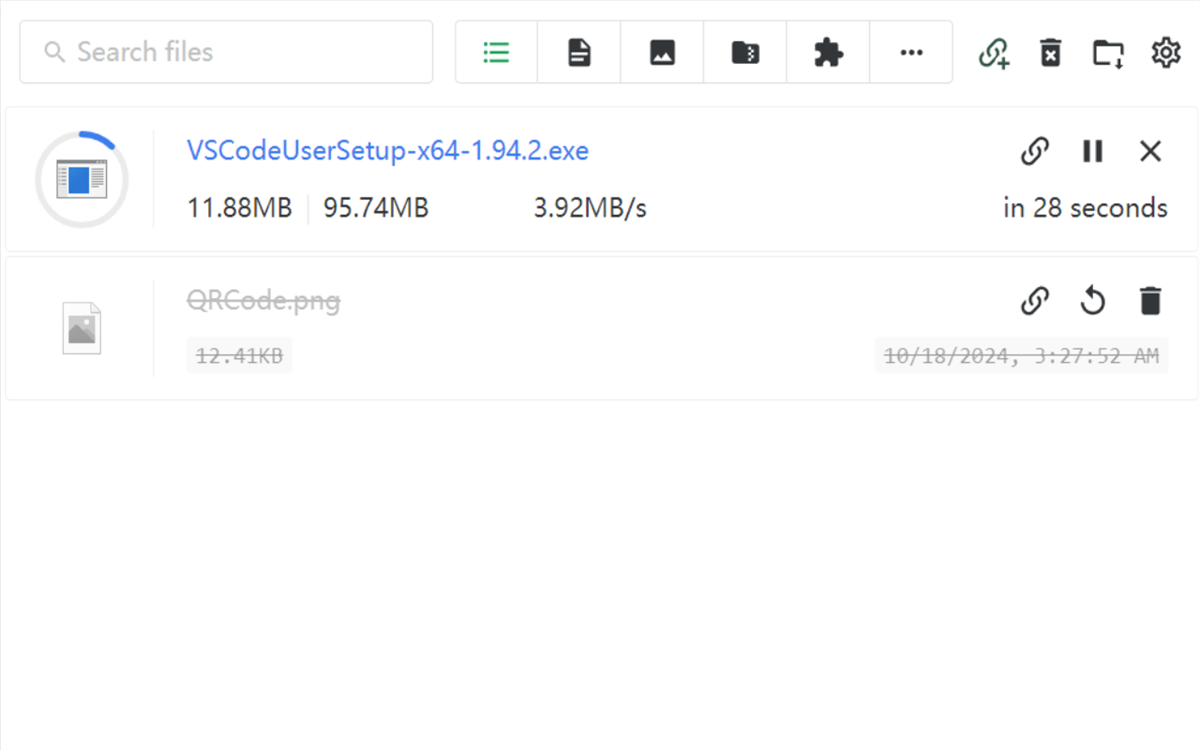Copy link for QRCode.png
Image resolution: width=1200 pixels, height=750 pixels.
[x=1035, y=300]
